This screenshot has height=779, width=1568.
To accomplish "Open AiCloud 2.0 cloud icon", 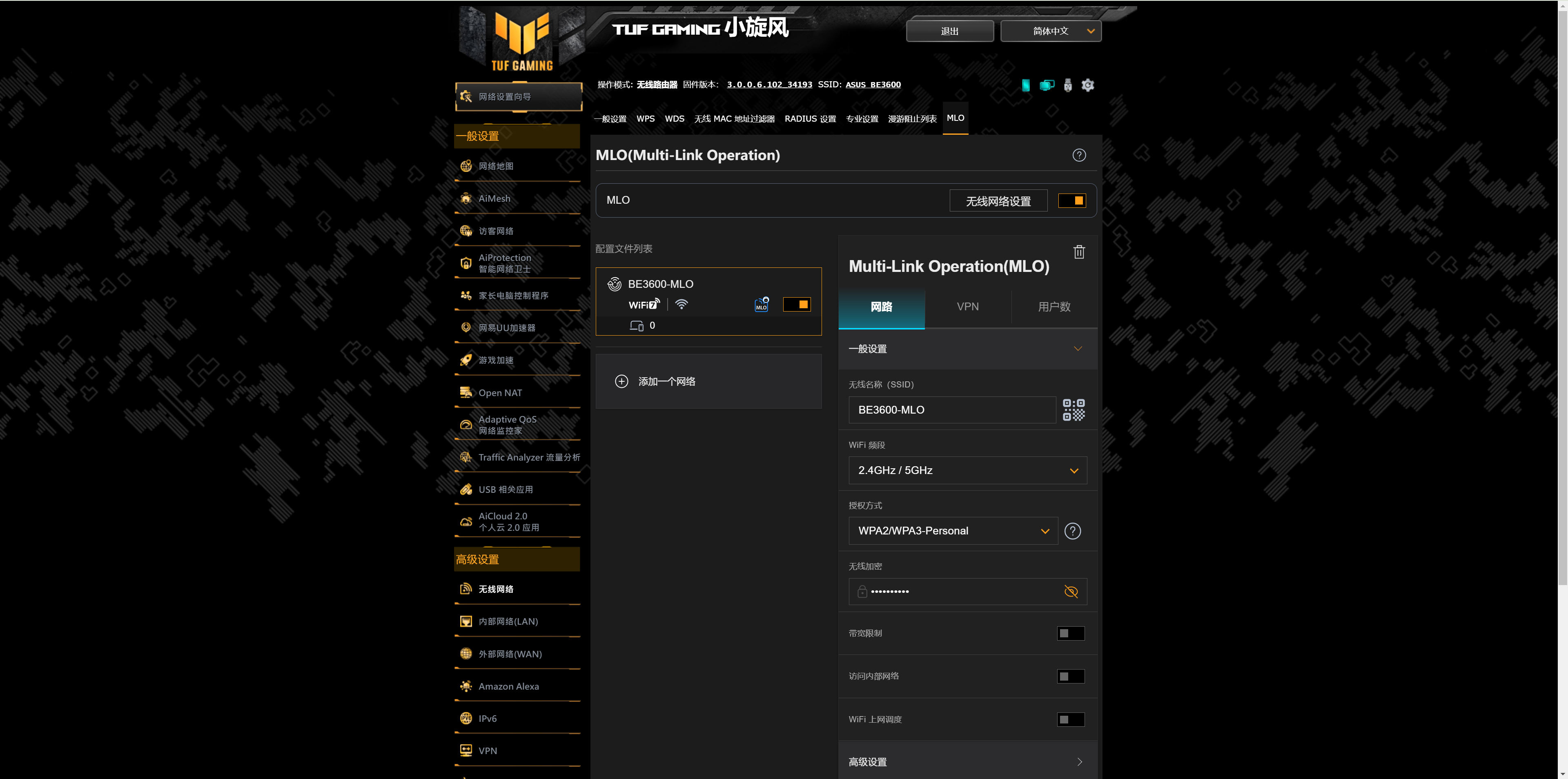I will [x=465, y=521].
